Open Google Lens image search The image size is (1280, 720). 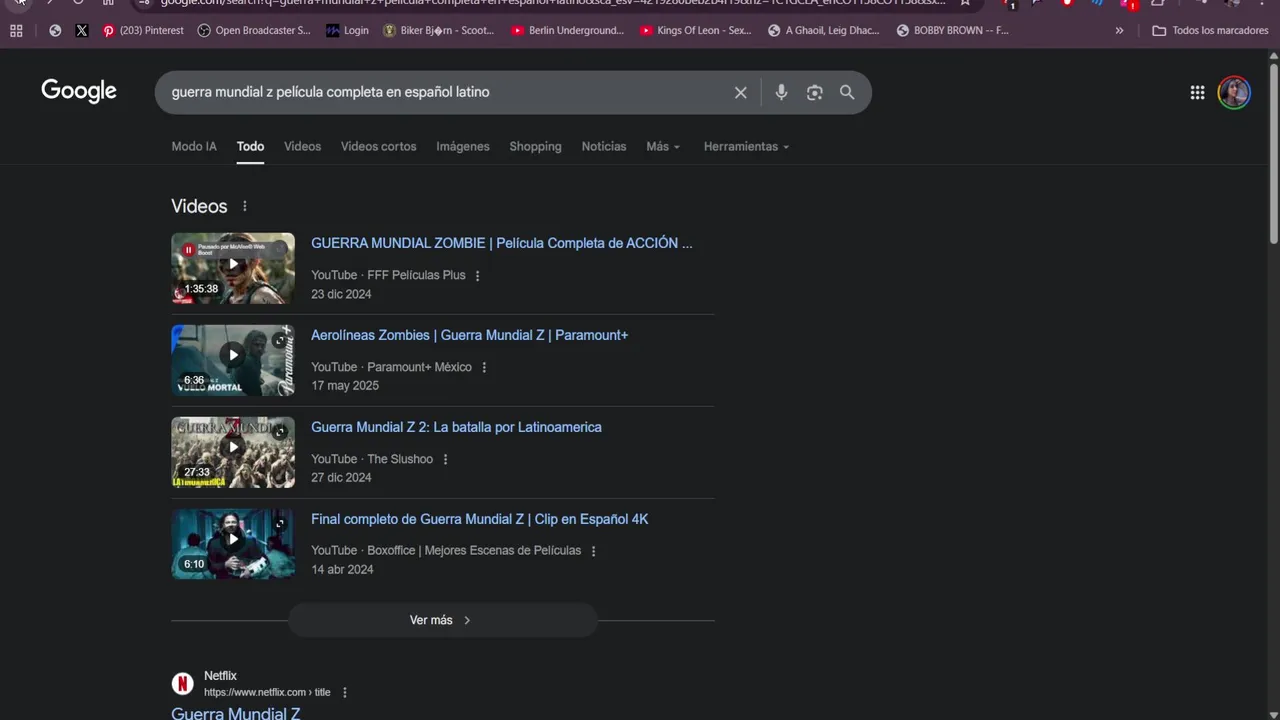tap(815, 92)
